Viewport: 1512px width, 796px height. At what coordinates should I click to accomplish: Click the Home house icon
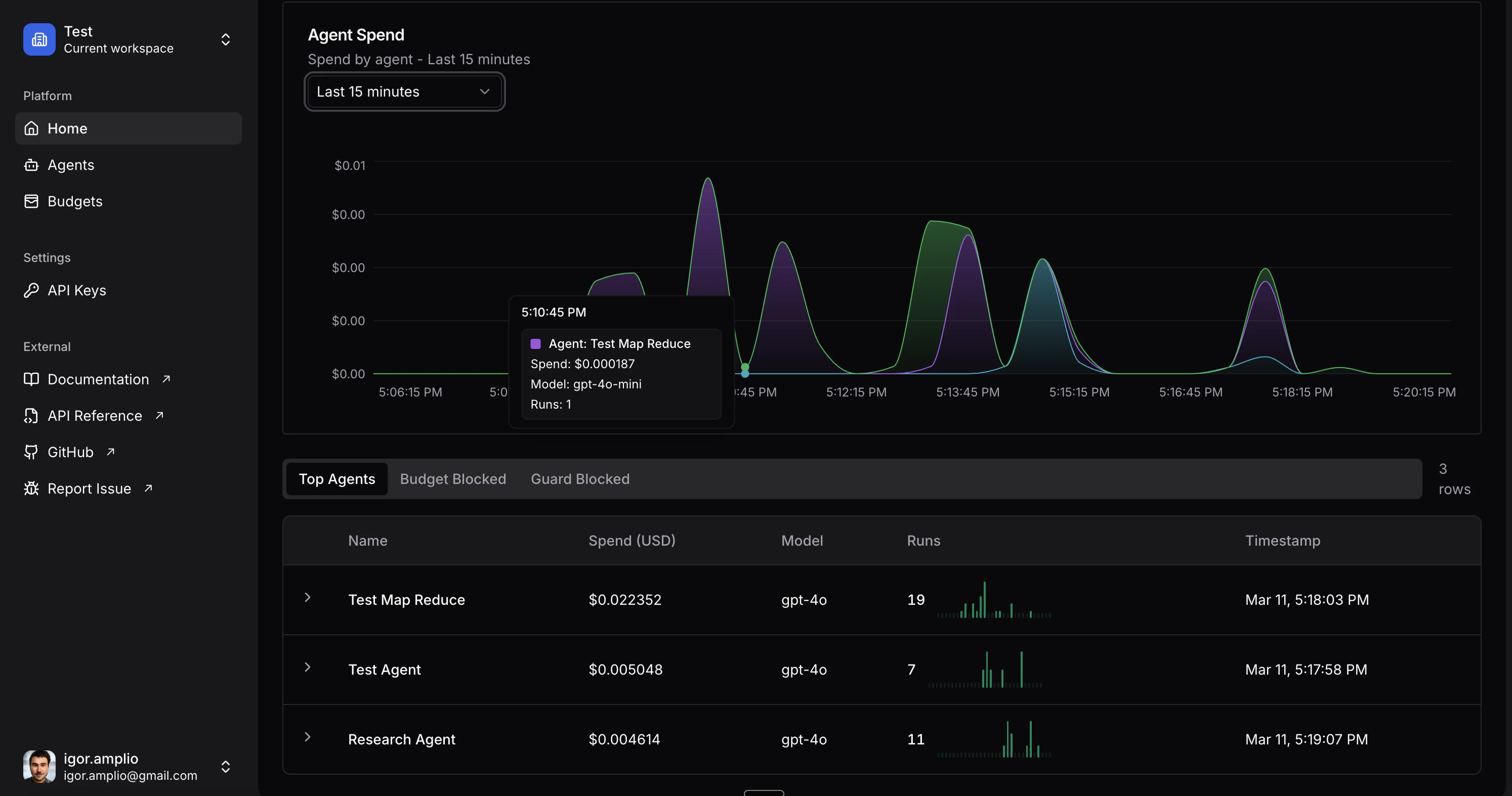tap(31, 128)
